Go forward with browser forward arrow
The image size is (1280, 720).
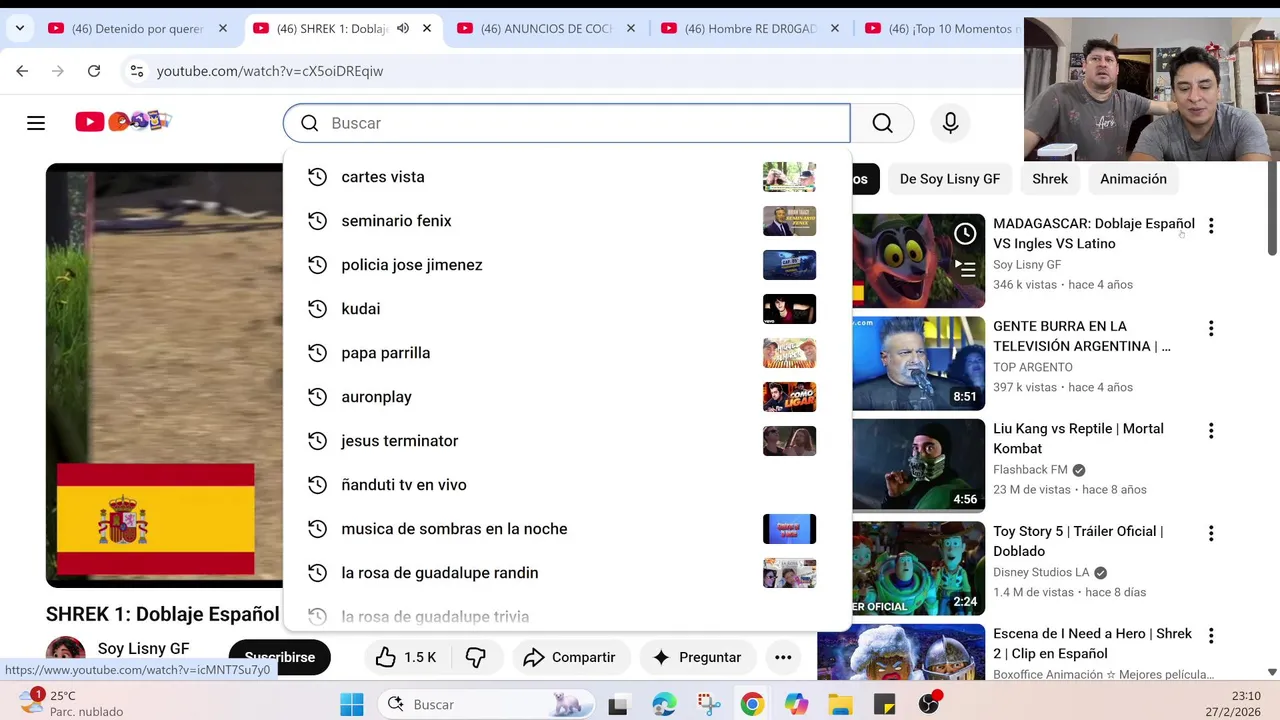point(58,71)
